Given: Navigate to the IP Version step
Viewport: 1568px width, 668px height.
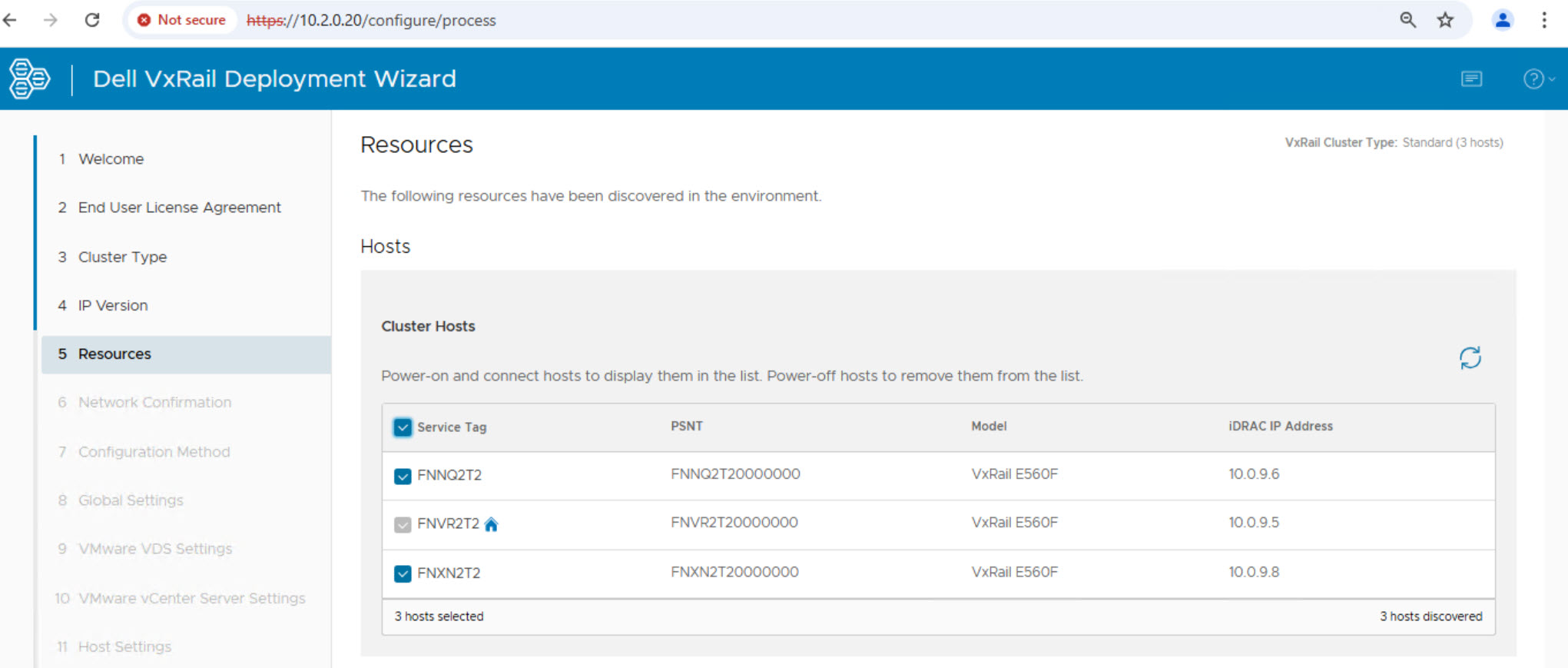Looking at the screenshot, I should click(x=113, y=305).
